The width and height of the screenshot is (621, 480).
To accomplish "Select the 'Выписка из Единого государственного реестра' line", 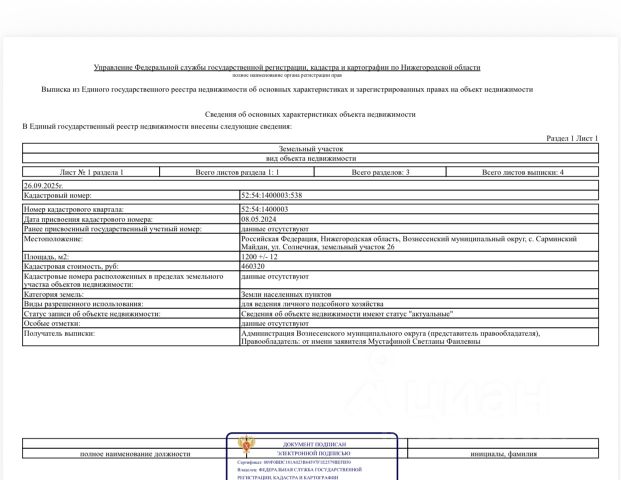I will 287,90.
